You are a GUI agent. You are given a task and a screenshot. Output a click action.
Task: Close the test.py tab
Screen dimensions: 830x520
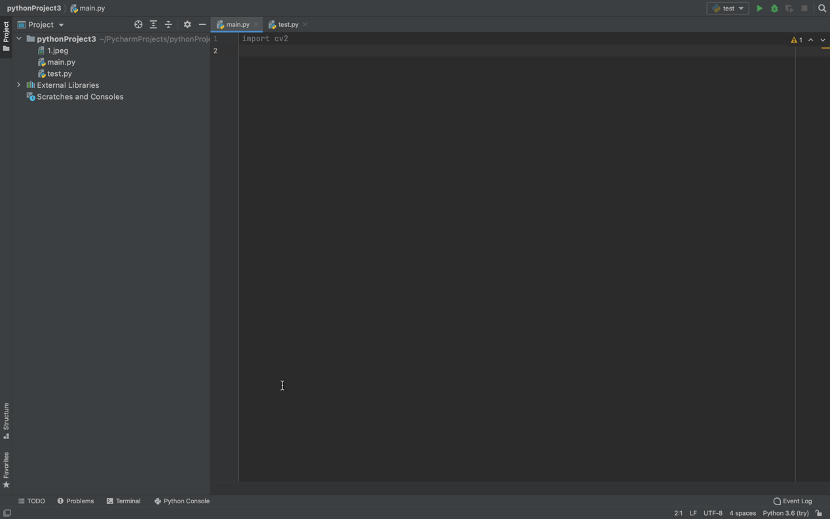point(305,24)
